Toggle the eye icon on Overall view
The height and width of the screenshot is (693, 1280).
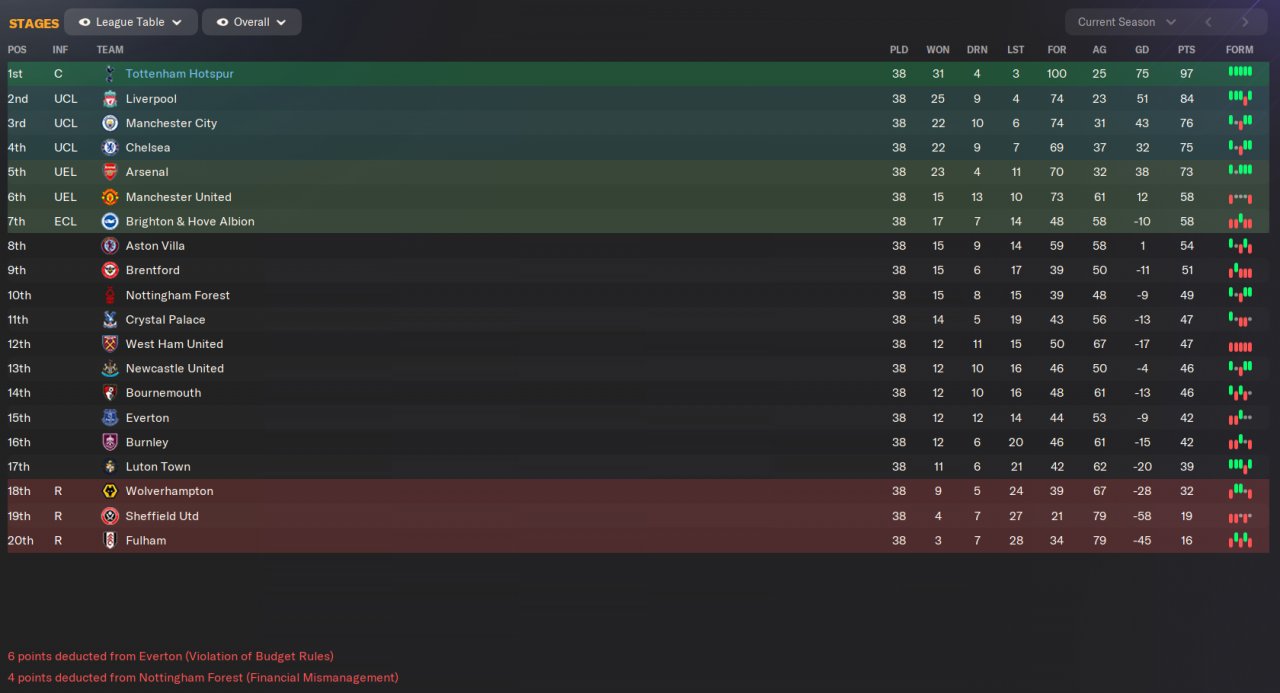tap(222, 22)
